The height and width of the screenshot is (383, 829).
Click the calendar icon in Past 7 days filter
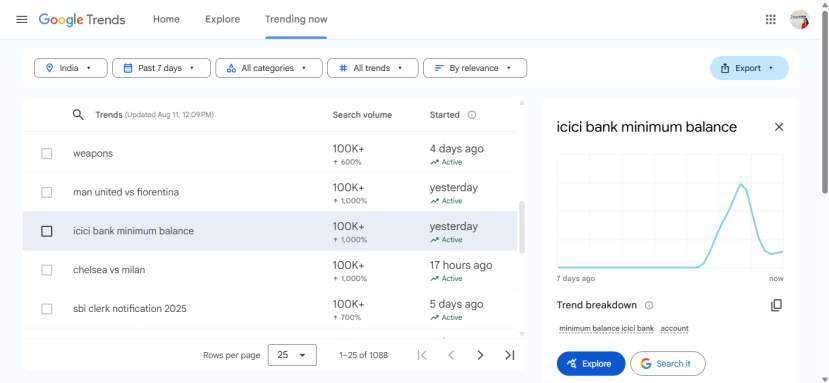128,68
